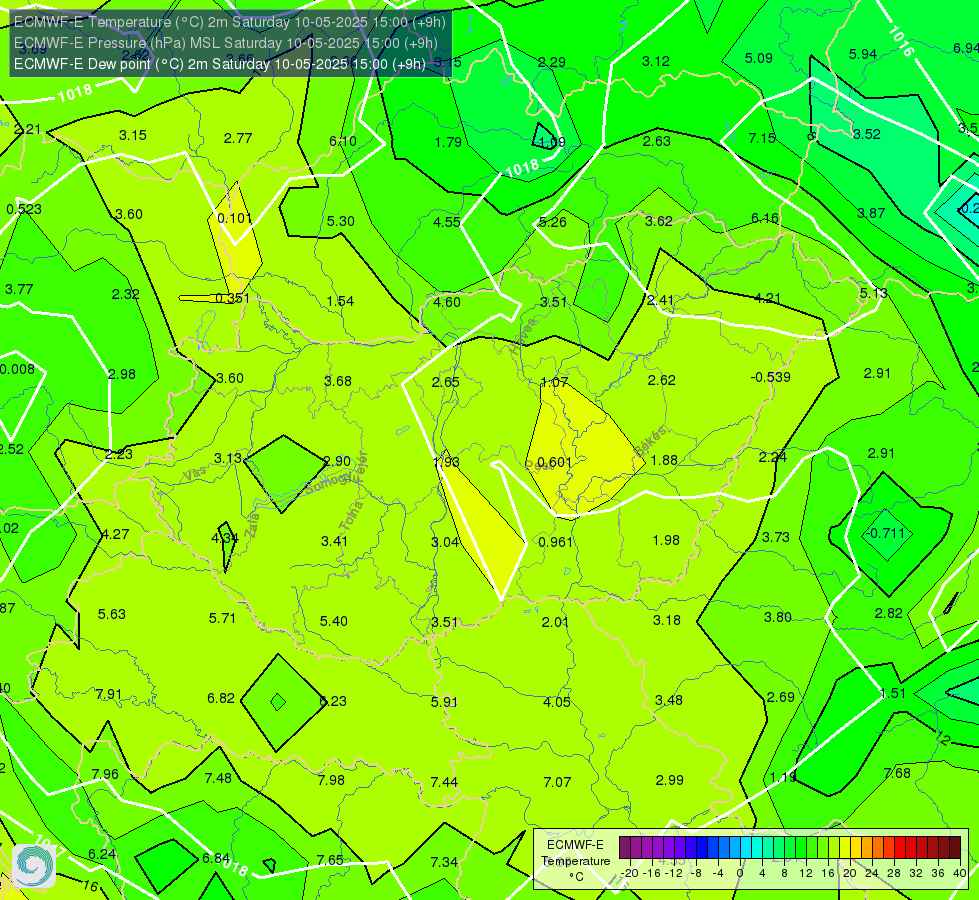Click the dew point value '5.71'
979x900 pixels.
222,618
